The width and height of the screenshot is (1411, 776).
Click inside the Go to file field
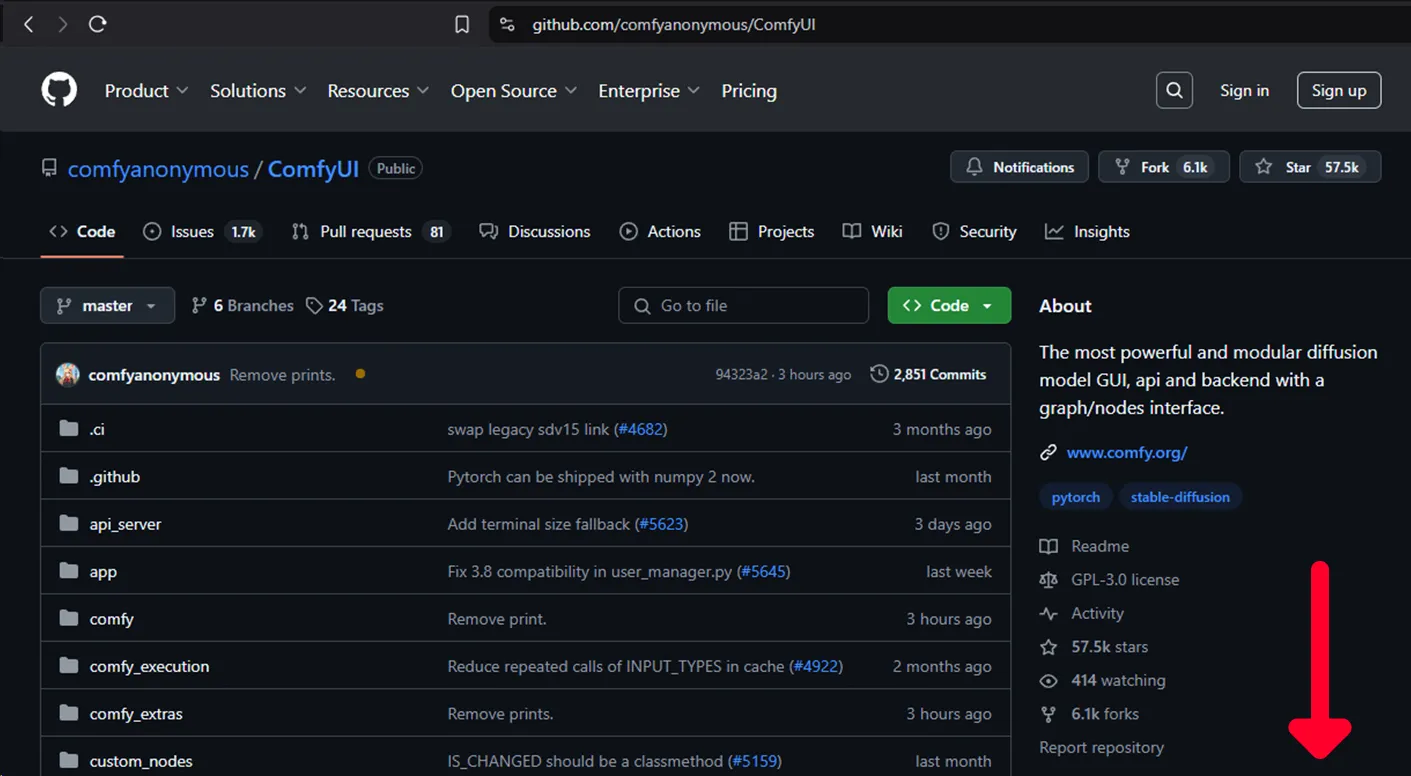point(743,305)
